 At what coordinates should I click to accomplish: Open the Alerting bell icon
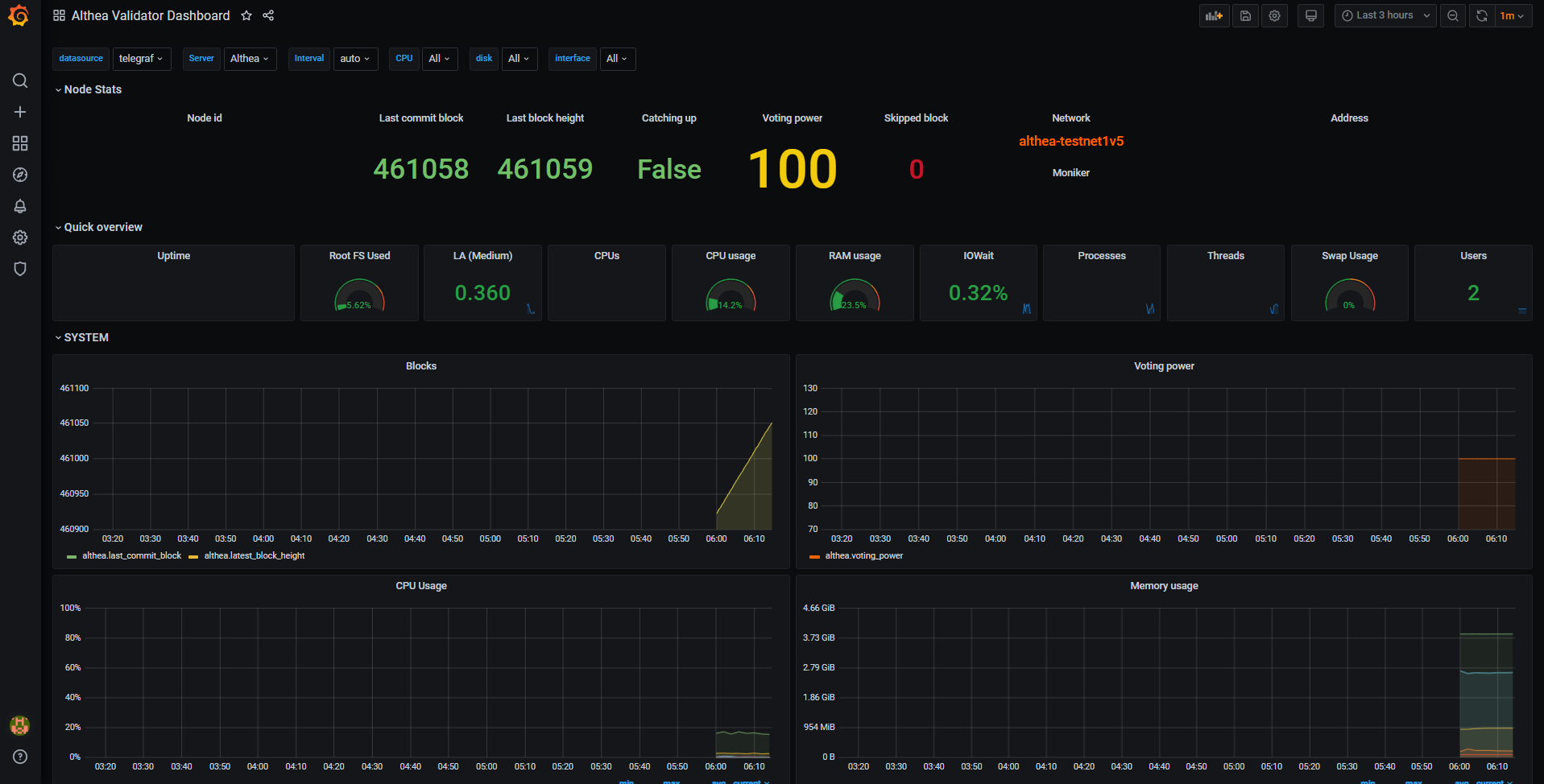click(x=20, y=206)
